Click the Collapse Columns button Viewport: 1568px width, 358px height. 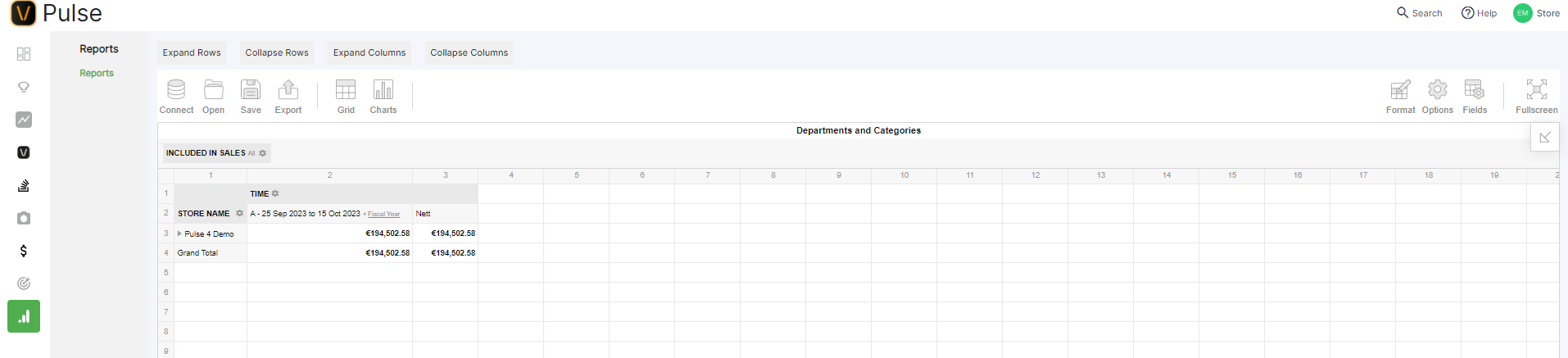tap(469, 52)
